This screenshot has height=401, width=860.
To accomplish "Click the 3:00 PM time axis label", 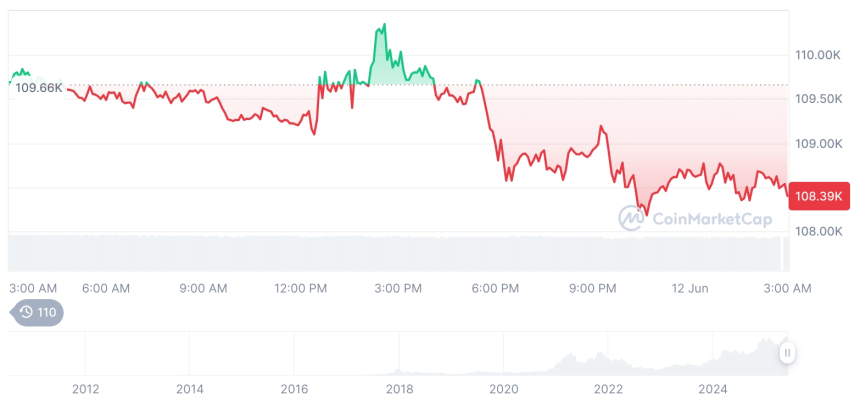I will (398, 288).
